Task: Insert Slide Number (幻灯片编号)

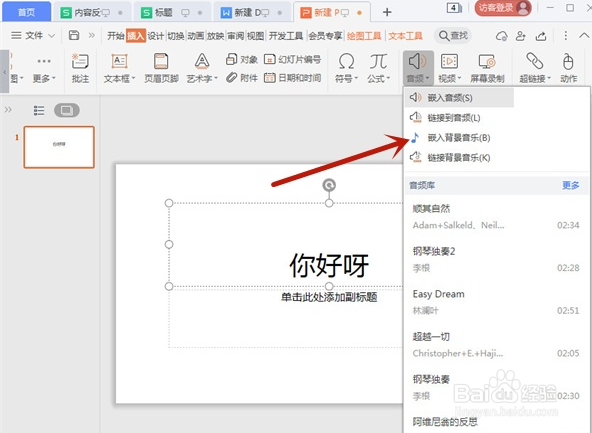Action: click(x=293, y=59)
